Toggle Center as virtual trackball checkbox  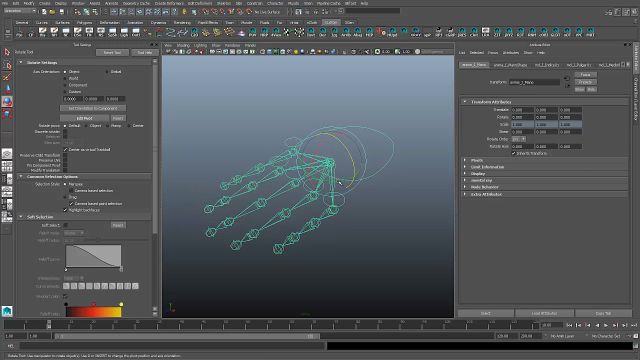[x=65, y=150]
